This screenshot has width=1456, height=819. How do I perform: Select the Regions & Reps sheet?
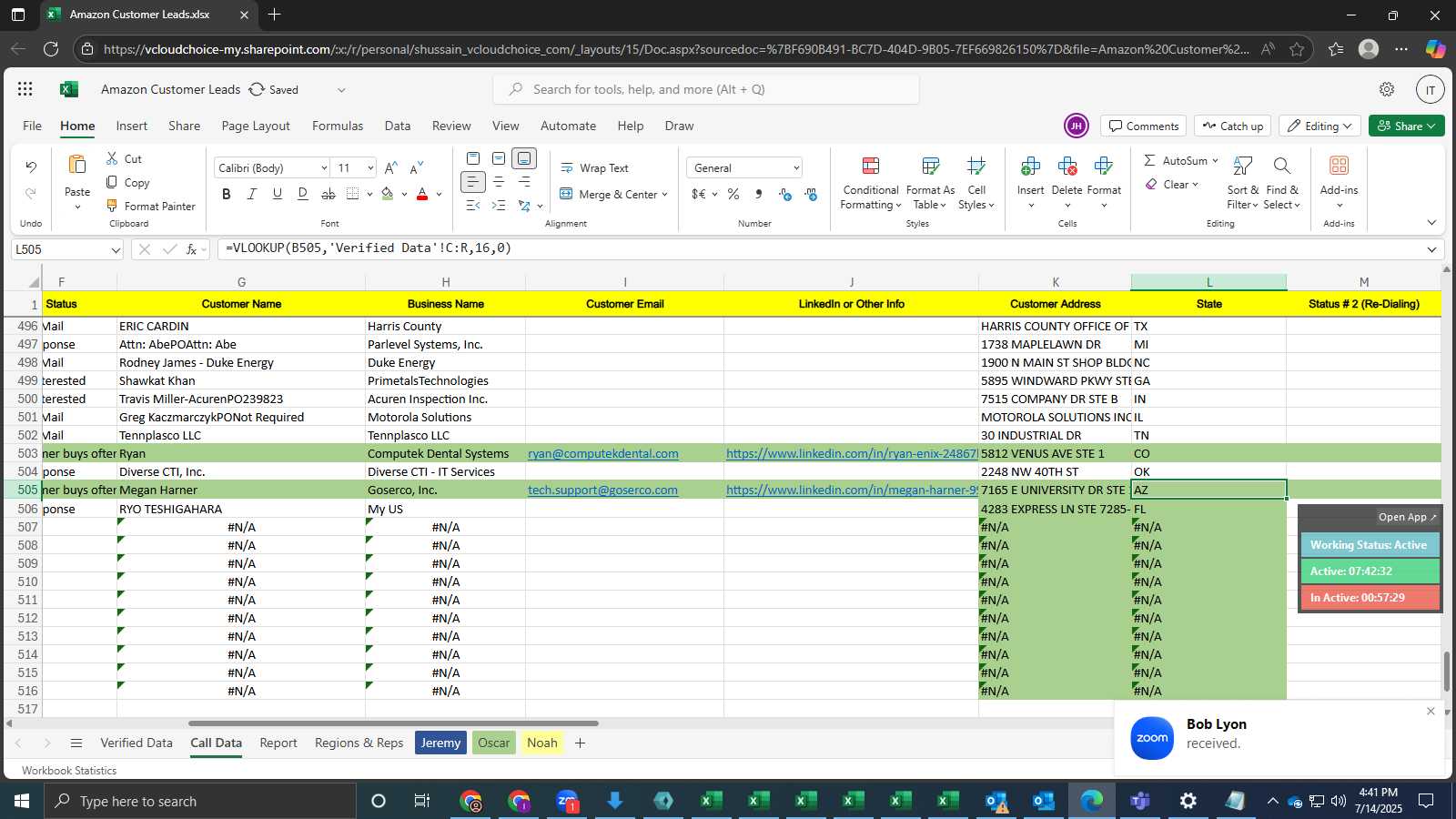tap(359, 743)
